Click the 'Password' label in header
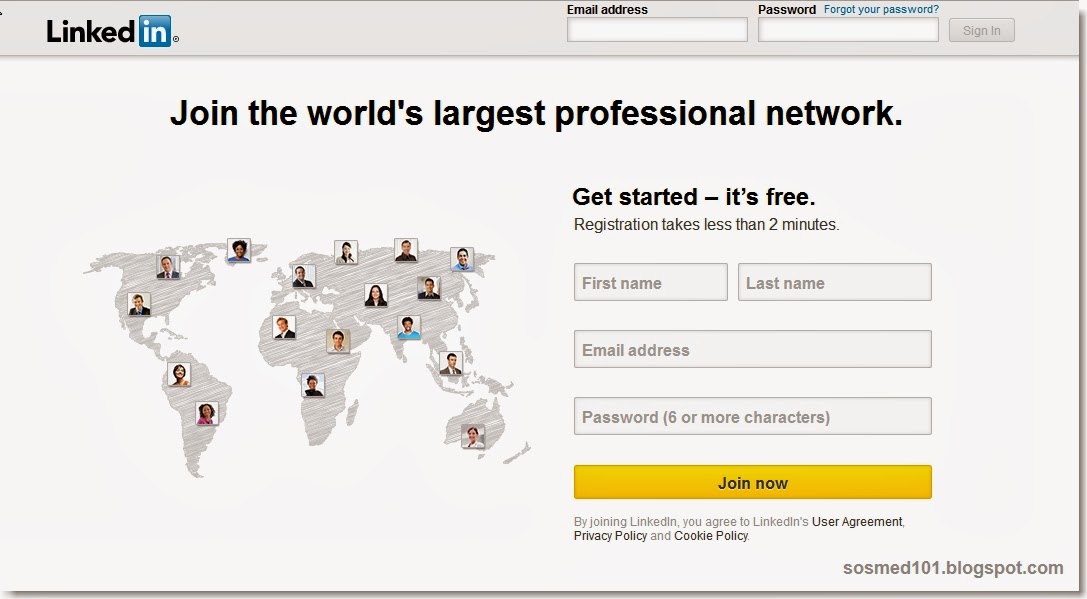The image size is (1087, 599). click(787, 10)
